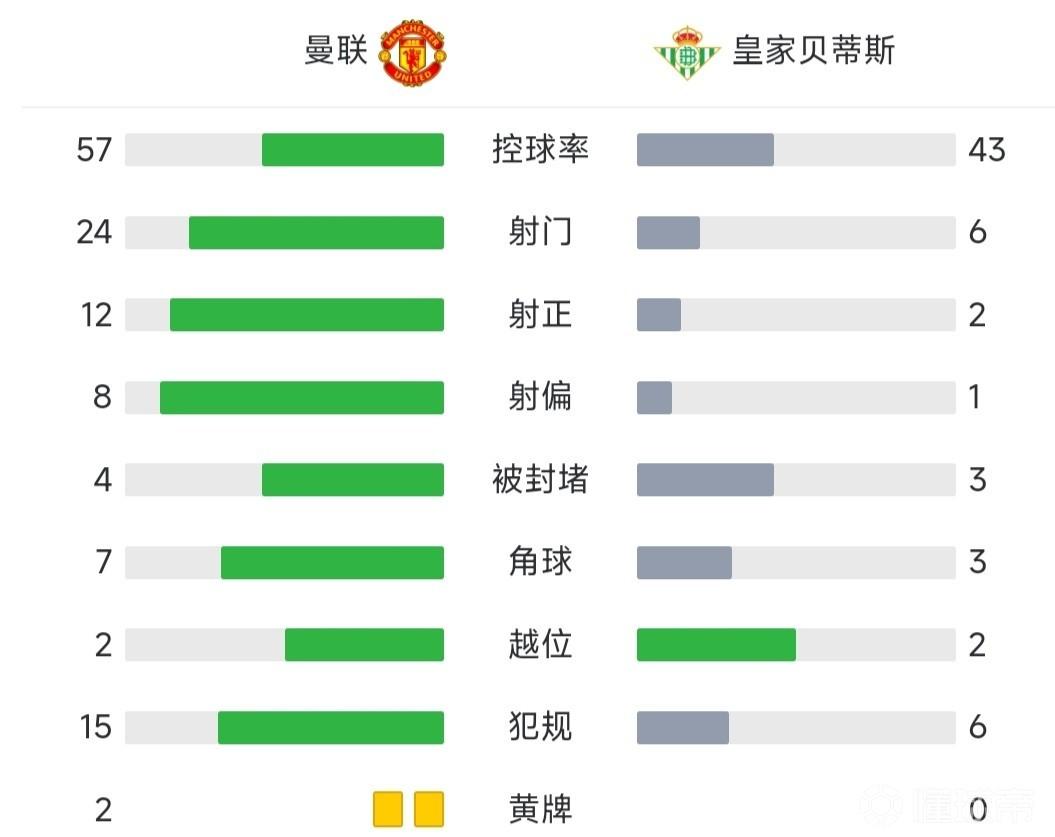This screenshot has width=1055, height=837.
Task: Click the 黄牌 stat label
Action: 540,809
